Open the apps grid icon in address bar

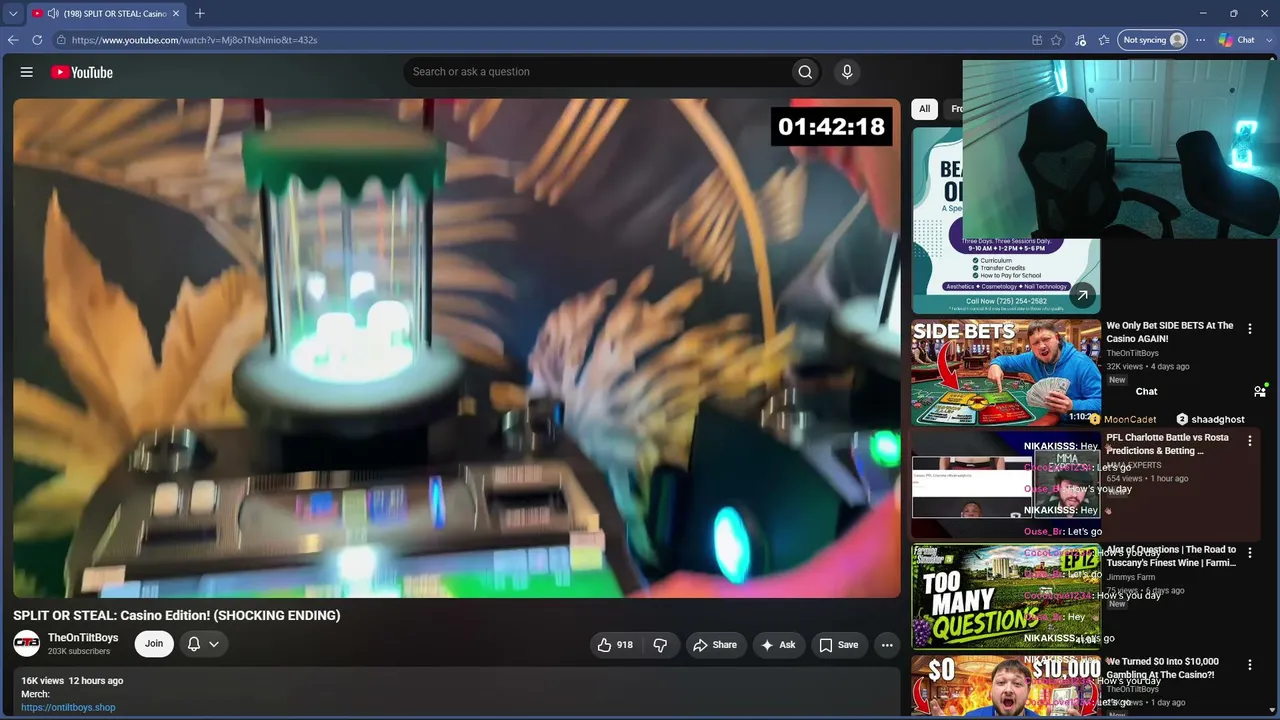click(1037, 40)
